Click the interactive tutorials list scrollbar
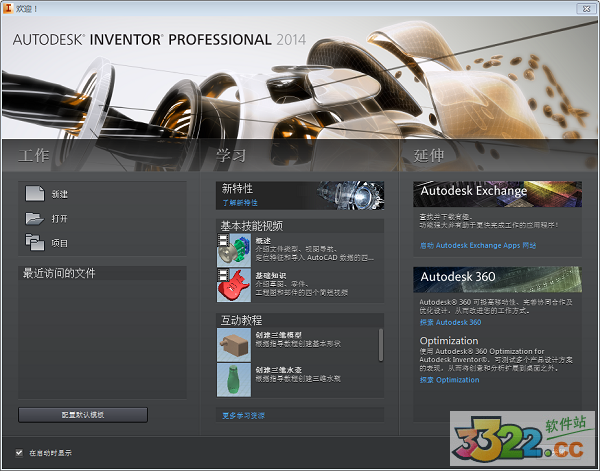The image size is (600, 471). (381, 345)
